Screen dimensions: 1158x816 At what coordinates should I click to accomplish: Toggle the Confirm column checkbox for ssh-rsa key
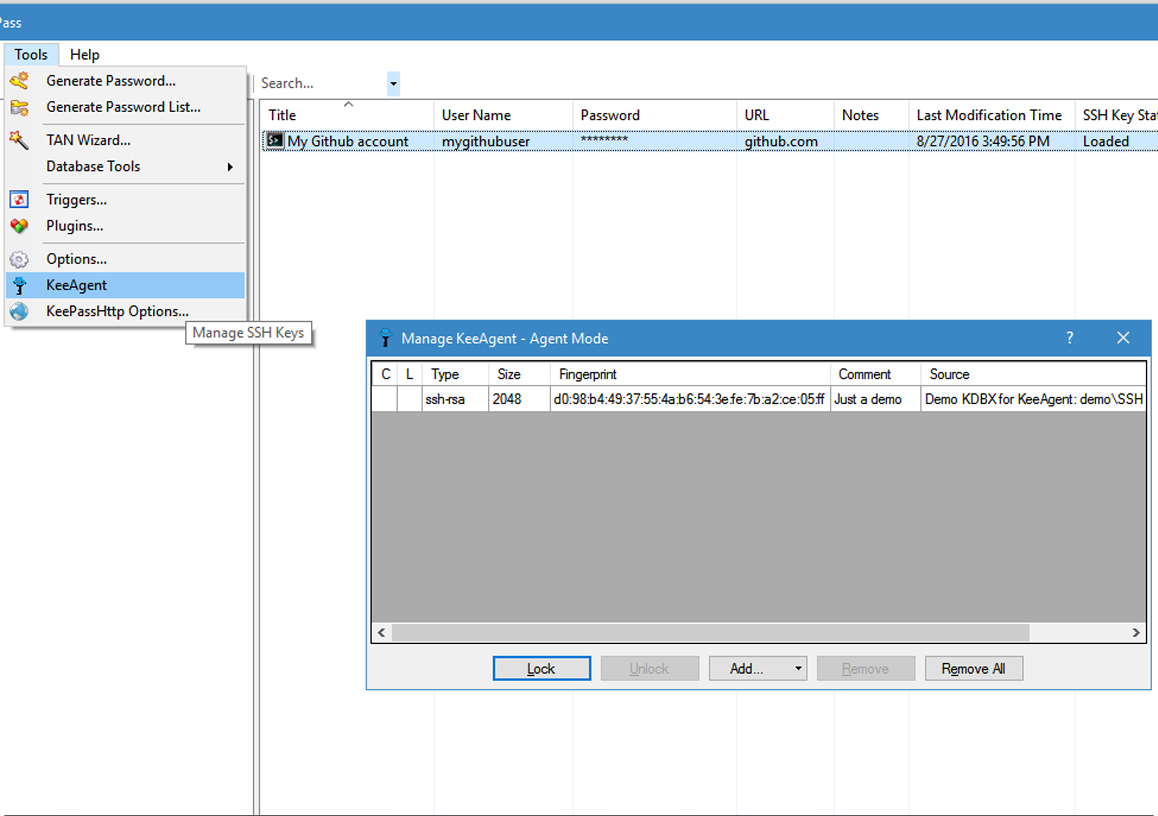point(384,398)
